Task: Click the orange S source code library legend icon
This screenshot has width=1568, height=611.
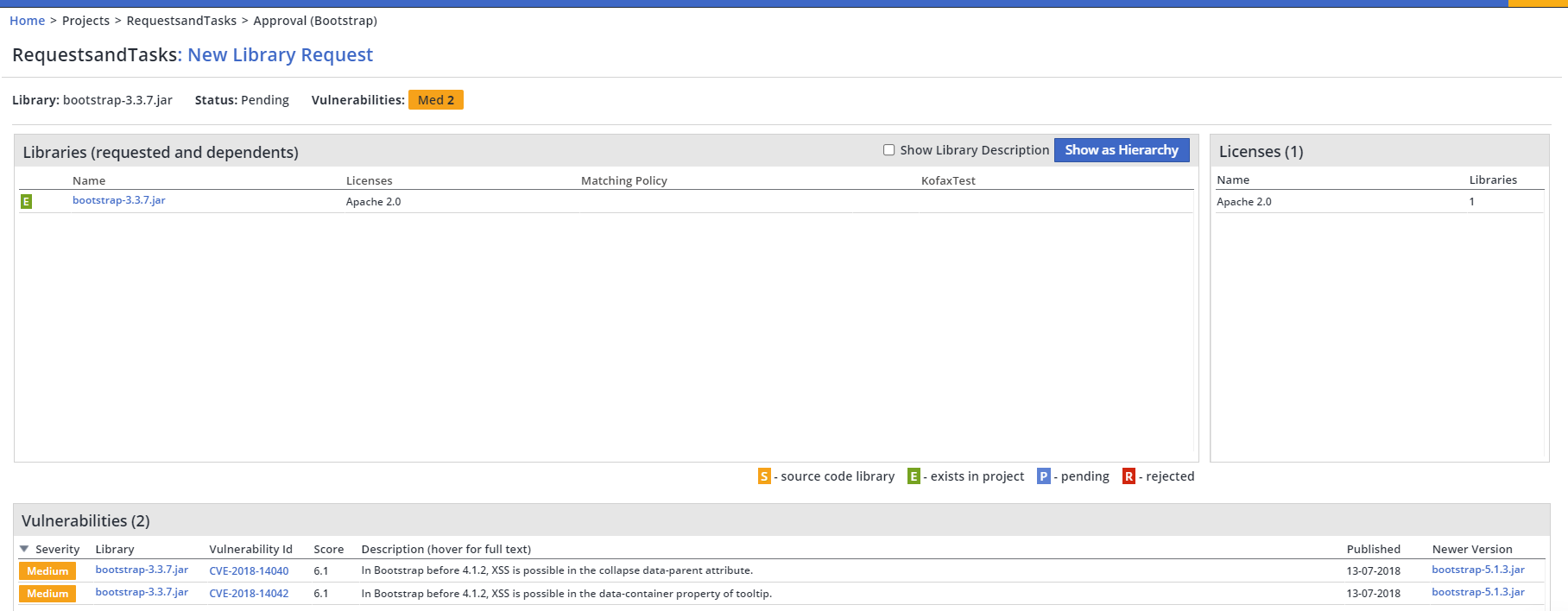Action: (x=764, y=476)
